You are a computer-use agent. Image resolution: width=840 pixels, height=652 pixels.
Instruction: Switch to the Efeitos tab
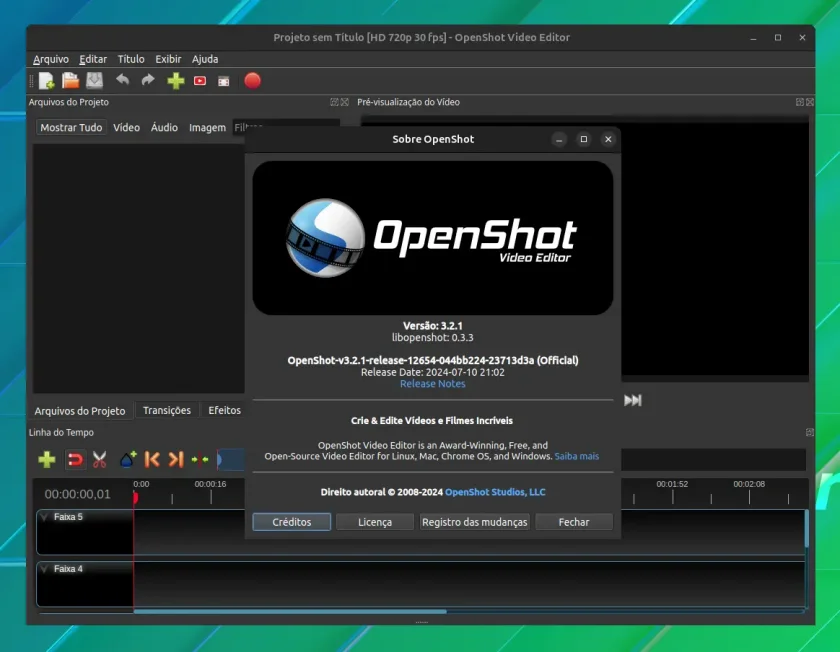click(x=224, y=410)
